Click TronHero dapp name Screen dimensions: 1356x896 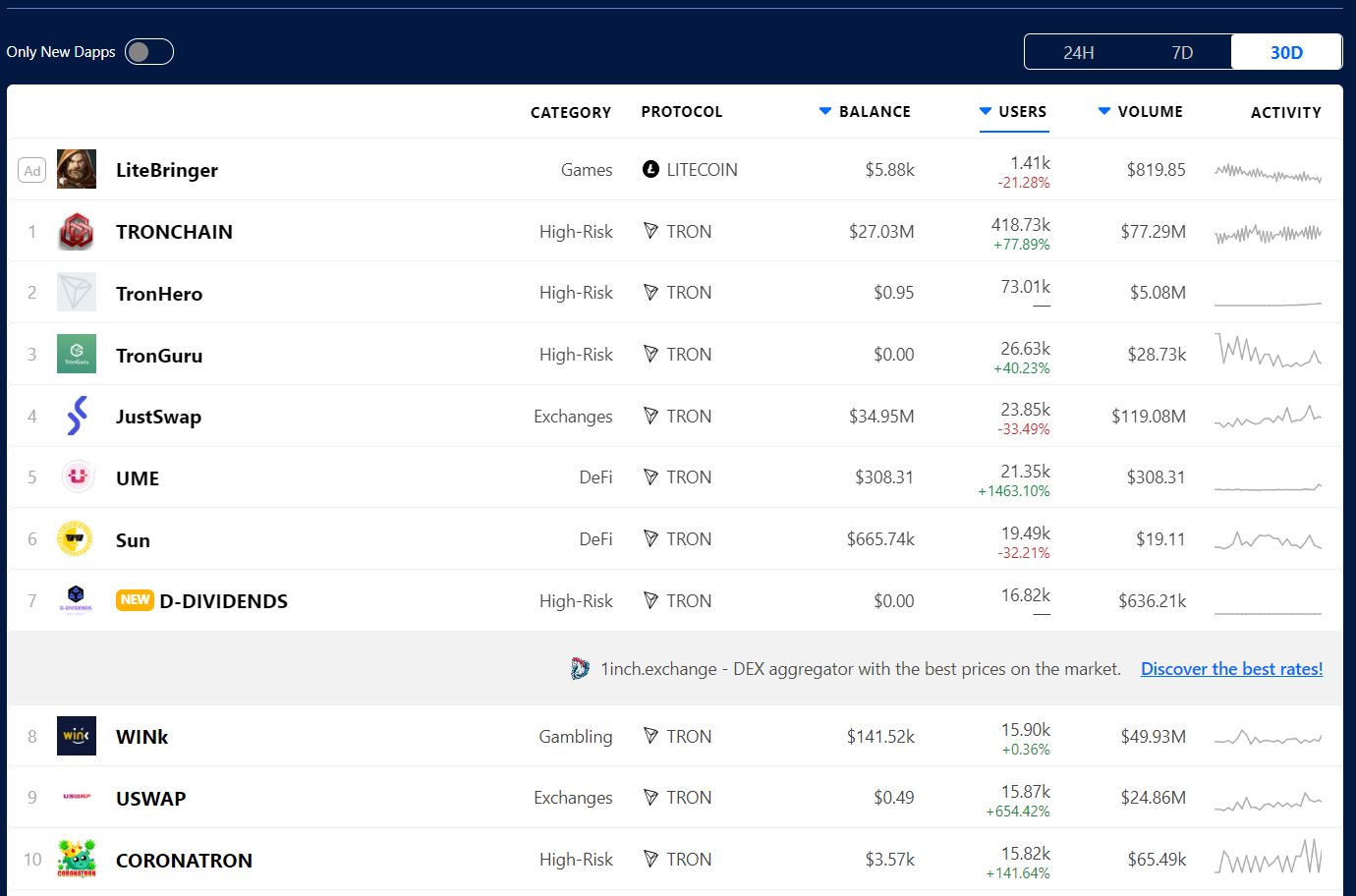(159, 294)
